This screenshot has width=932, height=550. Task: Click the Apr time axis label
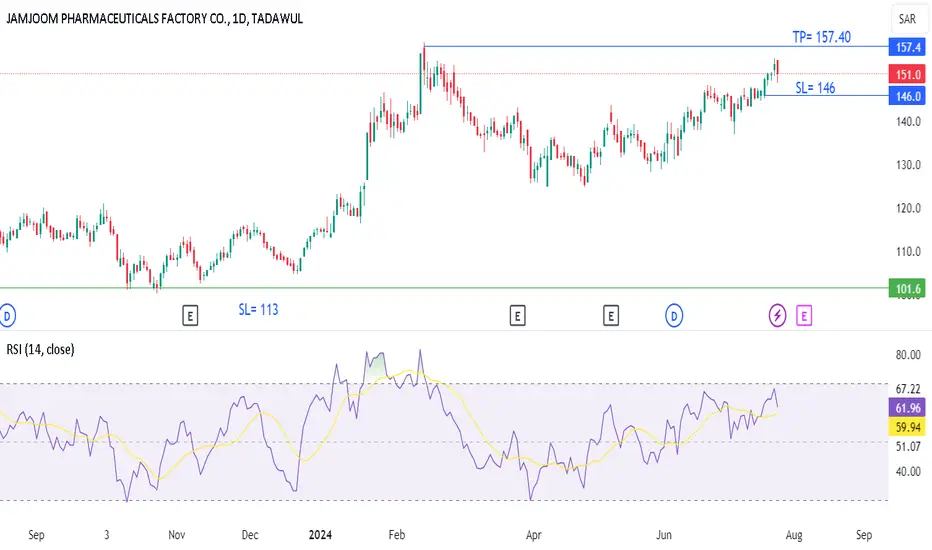point(534,535)
